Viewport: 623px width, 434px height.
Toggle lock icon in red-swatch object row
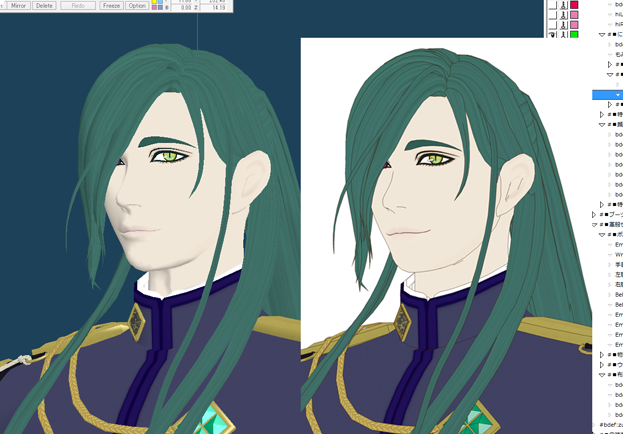[x=563, y=5]
